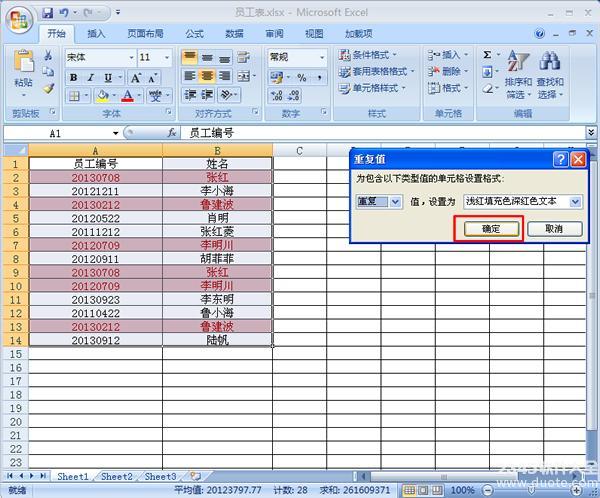
Task: Click the zoom slider in status bar
Action: 532,490
